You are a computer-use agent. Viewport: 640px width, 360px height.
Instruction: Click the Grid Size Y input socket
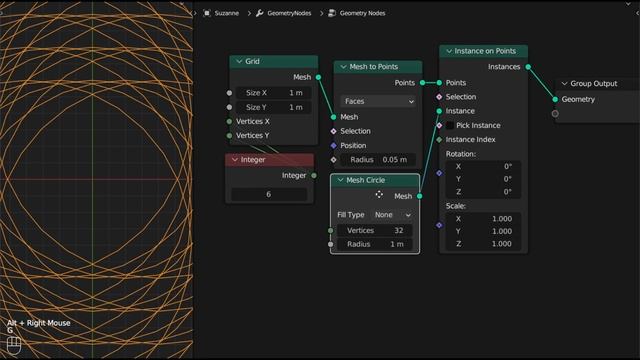(229, 107)
